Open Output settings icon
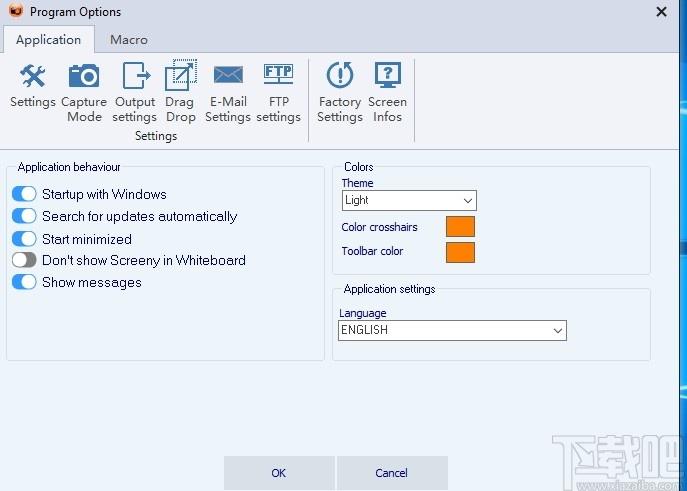The width and height of the screenshot is (687, 491). tap(135, 76)
